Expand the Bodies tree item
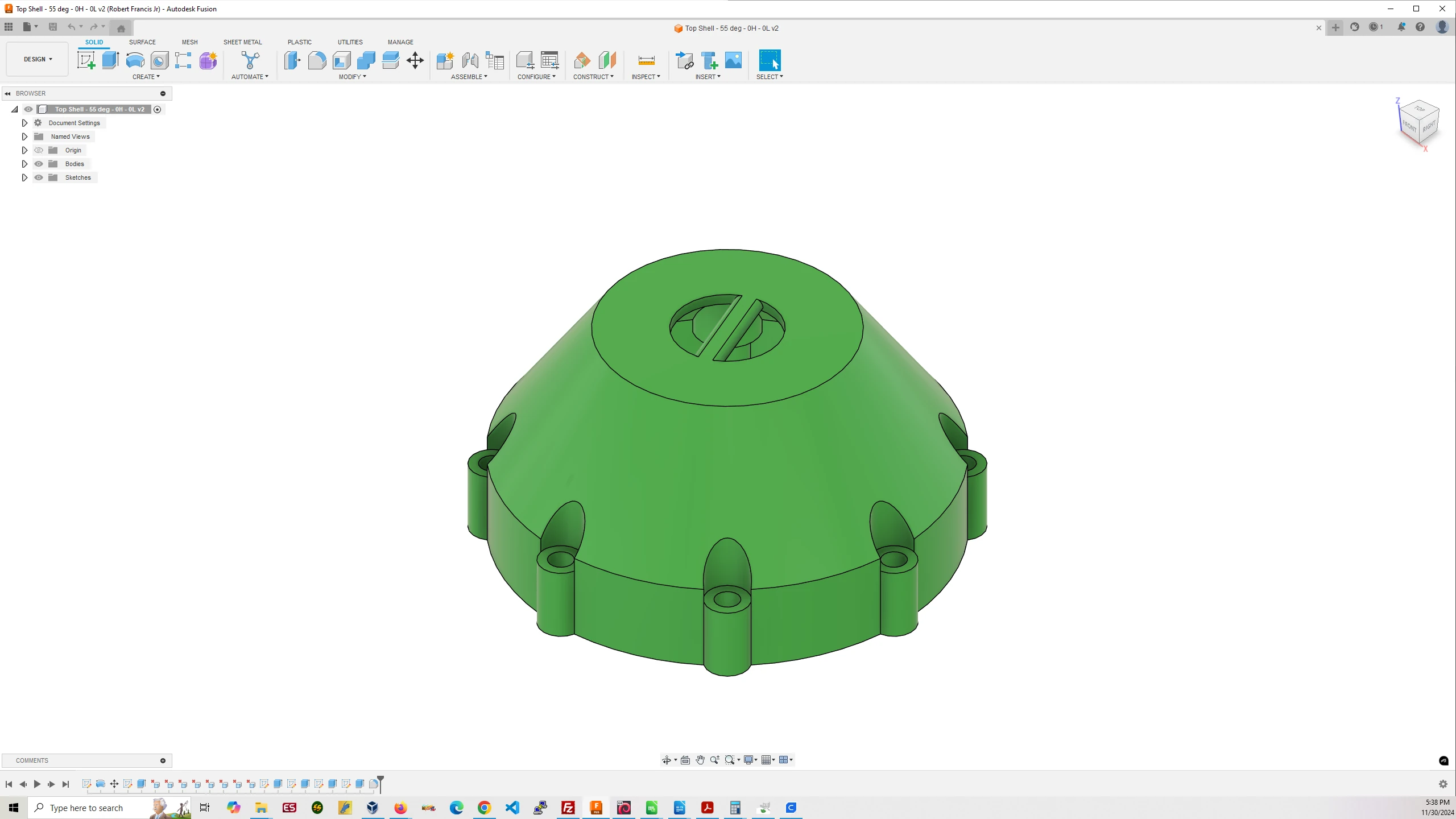 coord(24,164)
